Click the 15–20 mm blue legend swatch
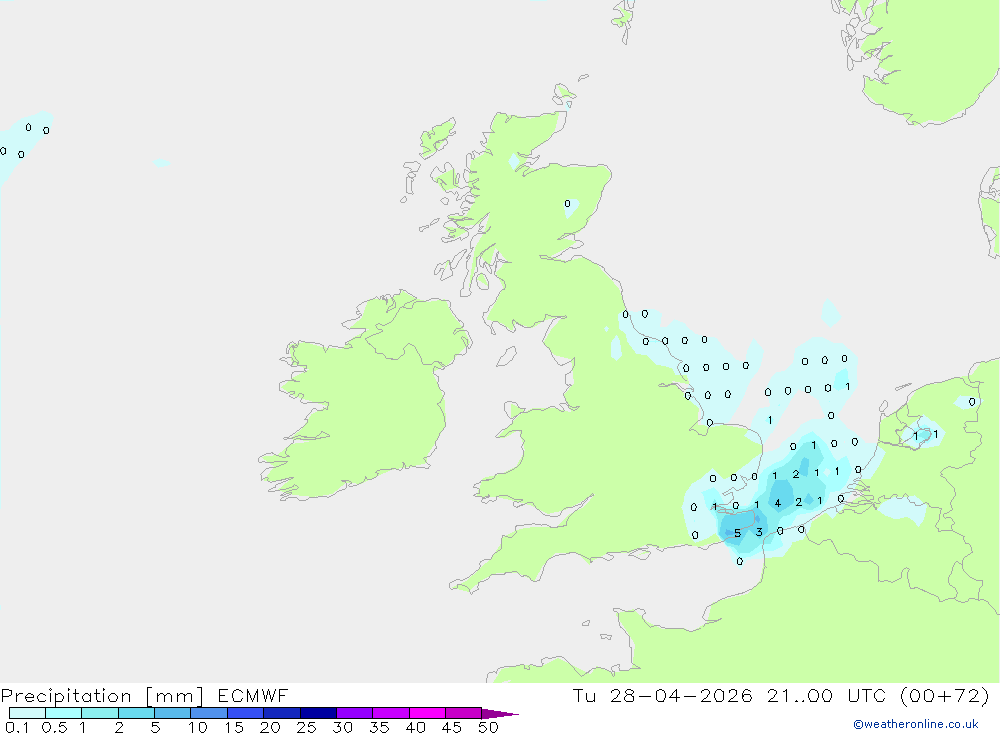 pyautogui.click(x=246, y=713)
